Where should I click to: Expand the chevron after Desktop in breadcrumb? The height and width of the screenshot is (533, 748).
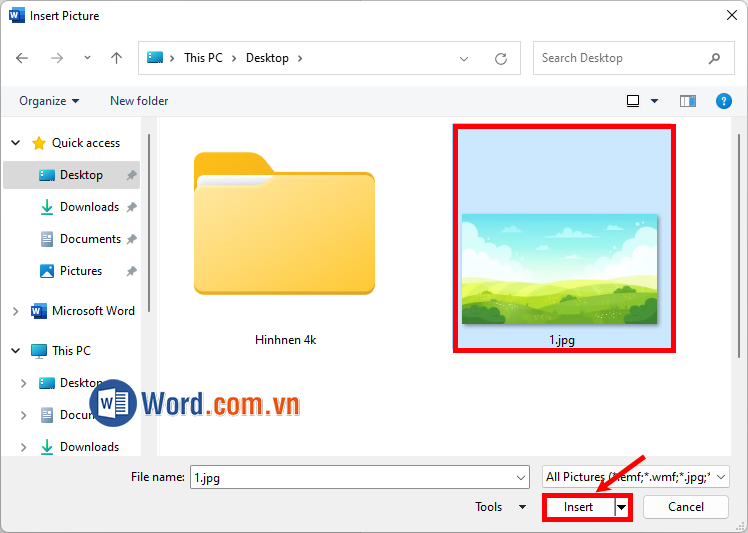(300, 58)
